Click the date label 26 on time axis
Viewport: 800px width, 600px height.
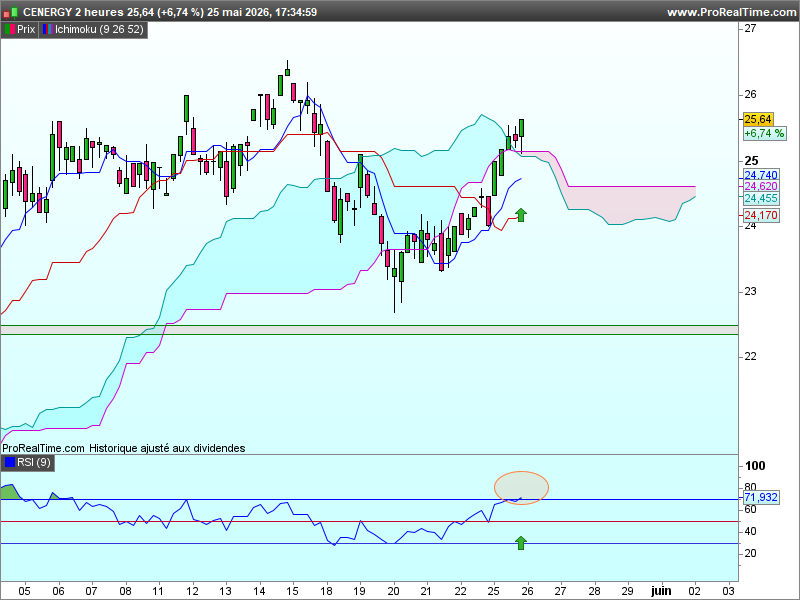527,591
